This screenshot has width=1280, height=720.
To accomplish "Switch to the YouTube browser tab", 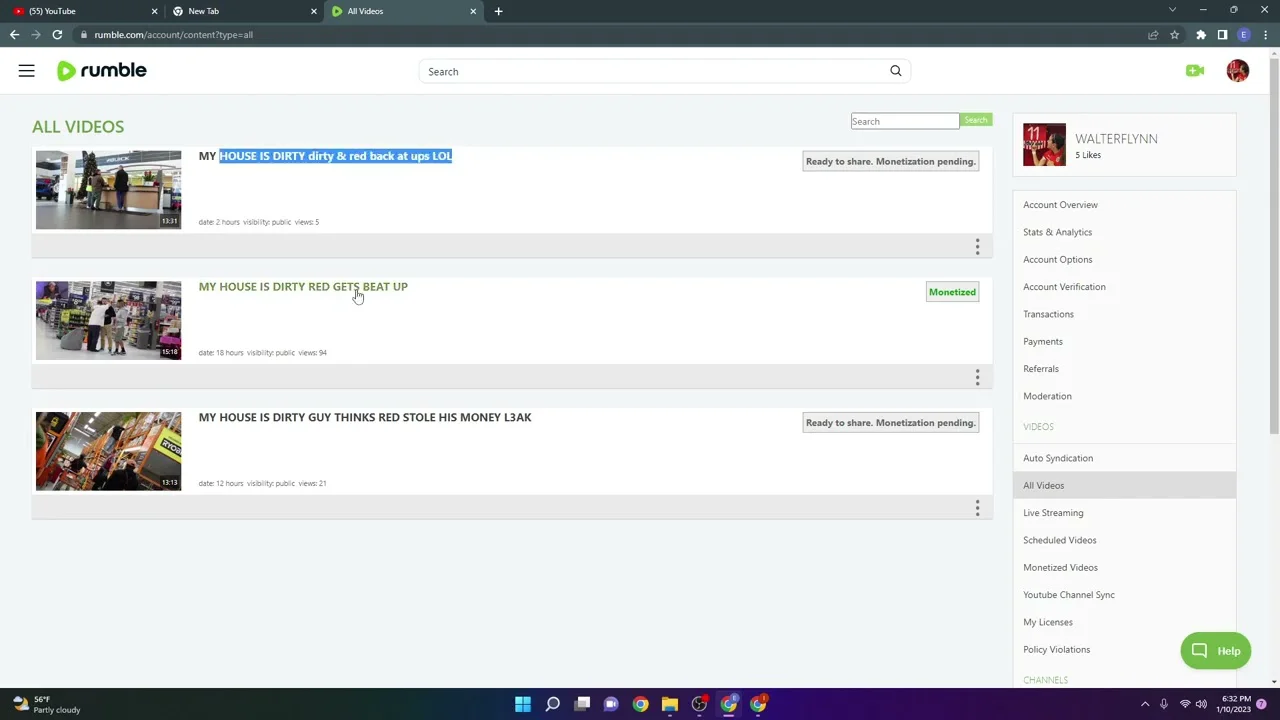I will [x=80, y=11].
